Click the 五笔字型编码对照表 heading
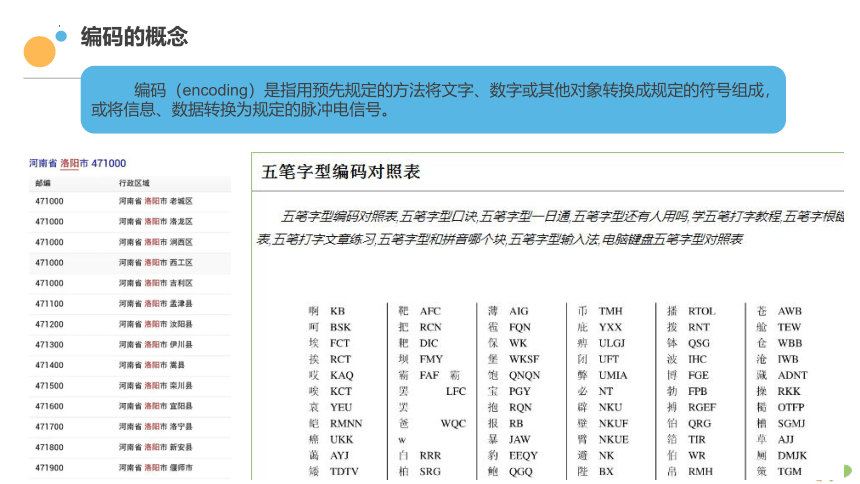The image size is (860, 484). 341,172
